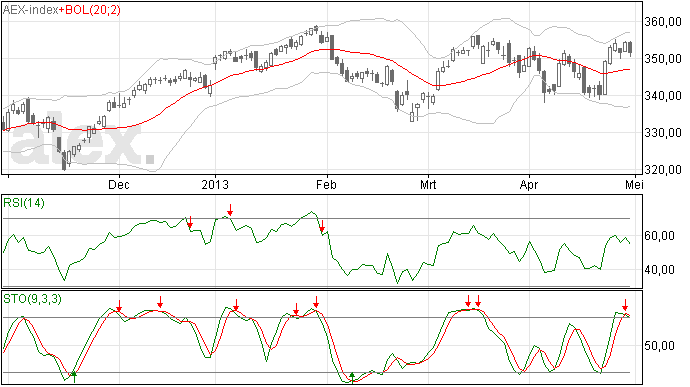Click the AEX-index chart title label
Viewport: 690px width, 387px height.
pos(30,10)
